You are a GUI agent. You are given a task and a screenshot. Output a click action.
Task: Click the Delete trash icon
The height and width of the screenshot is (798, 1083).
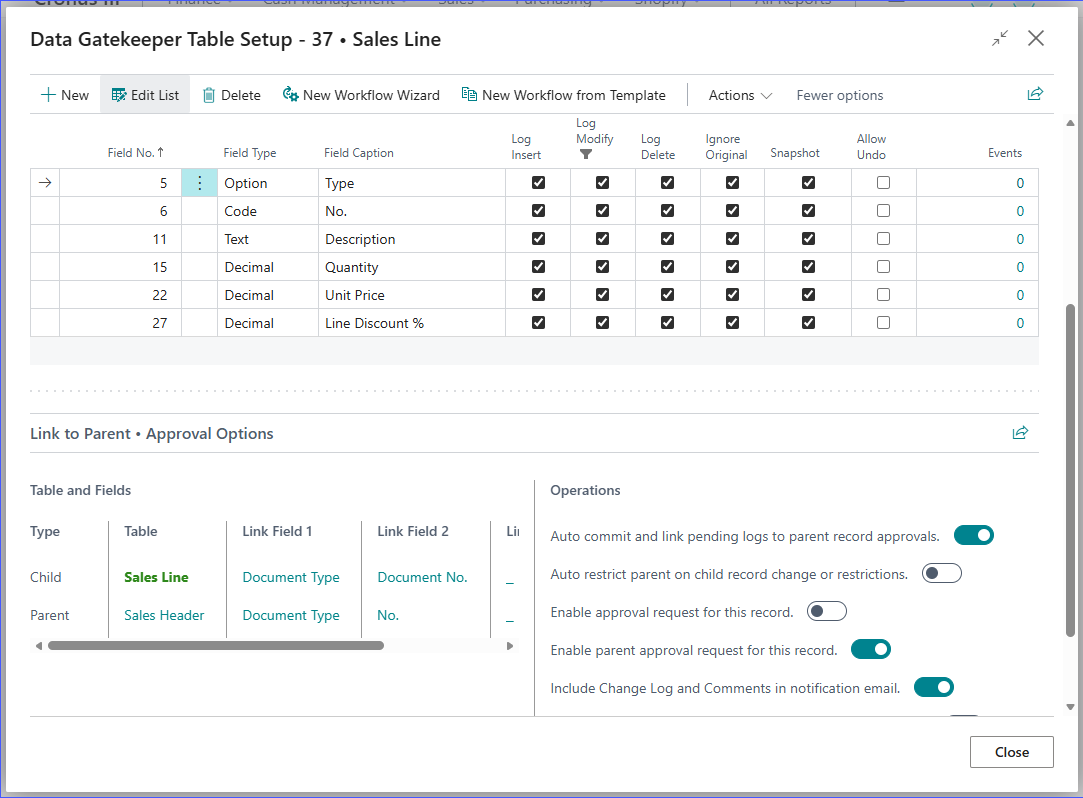[x=209, y=95]
